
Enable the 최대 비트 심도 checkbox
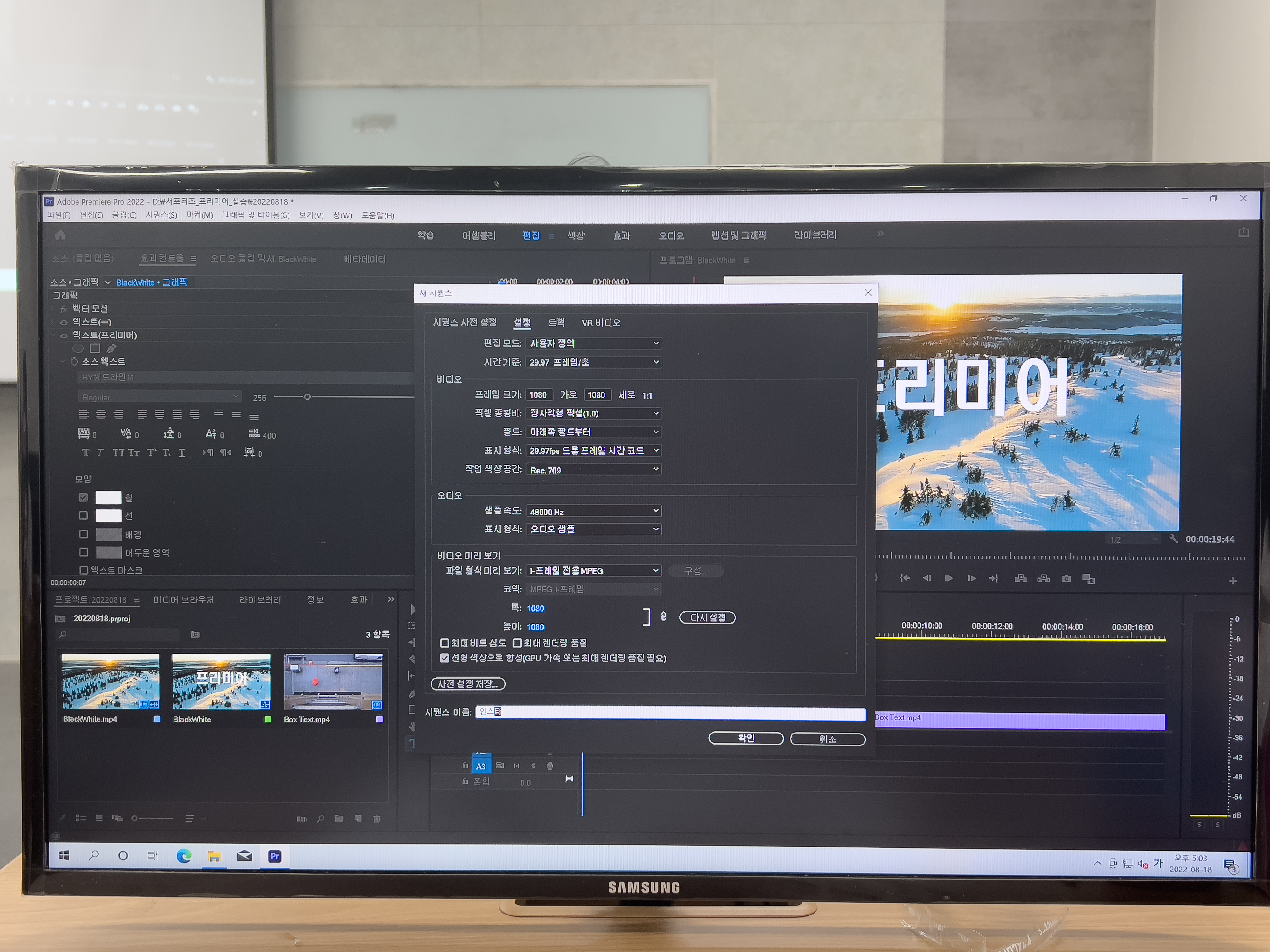coord(444,643)
